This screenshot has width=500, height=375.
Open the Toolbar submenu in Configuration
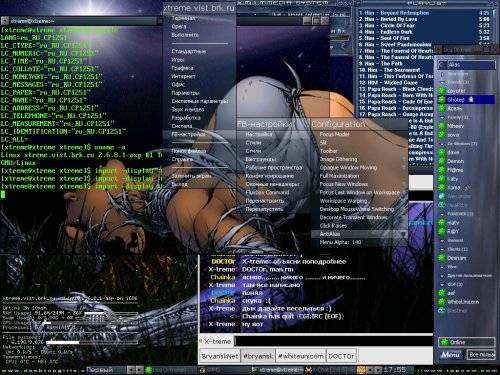(x=359, y=151)
